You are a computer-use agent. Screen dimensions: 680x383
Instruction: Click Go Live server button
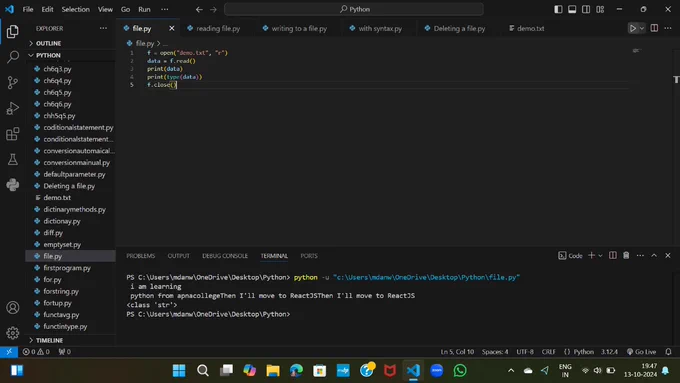point(641,352)
